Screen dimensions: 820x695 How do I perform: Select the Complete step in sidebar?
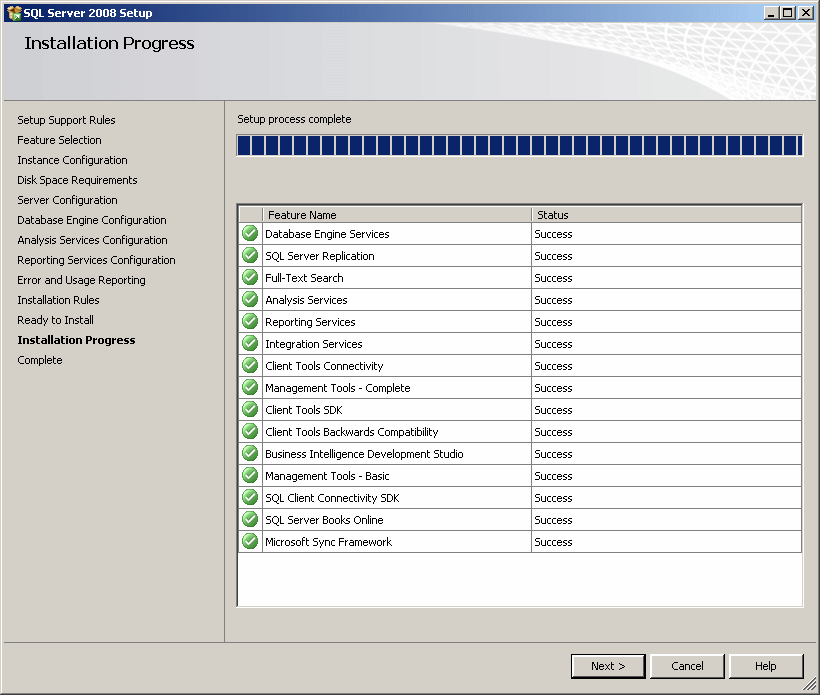tap(40, 360)
